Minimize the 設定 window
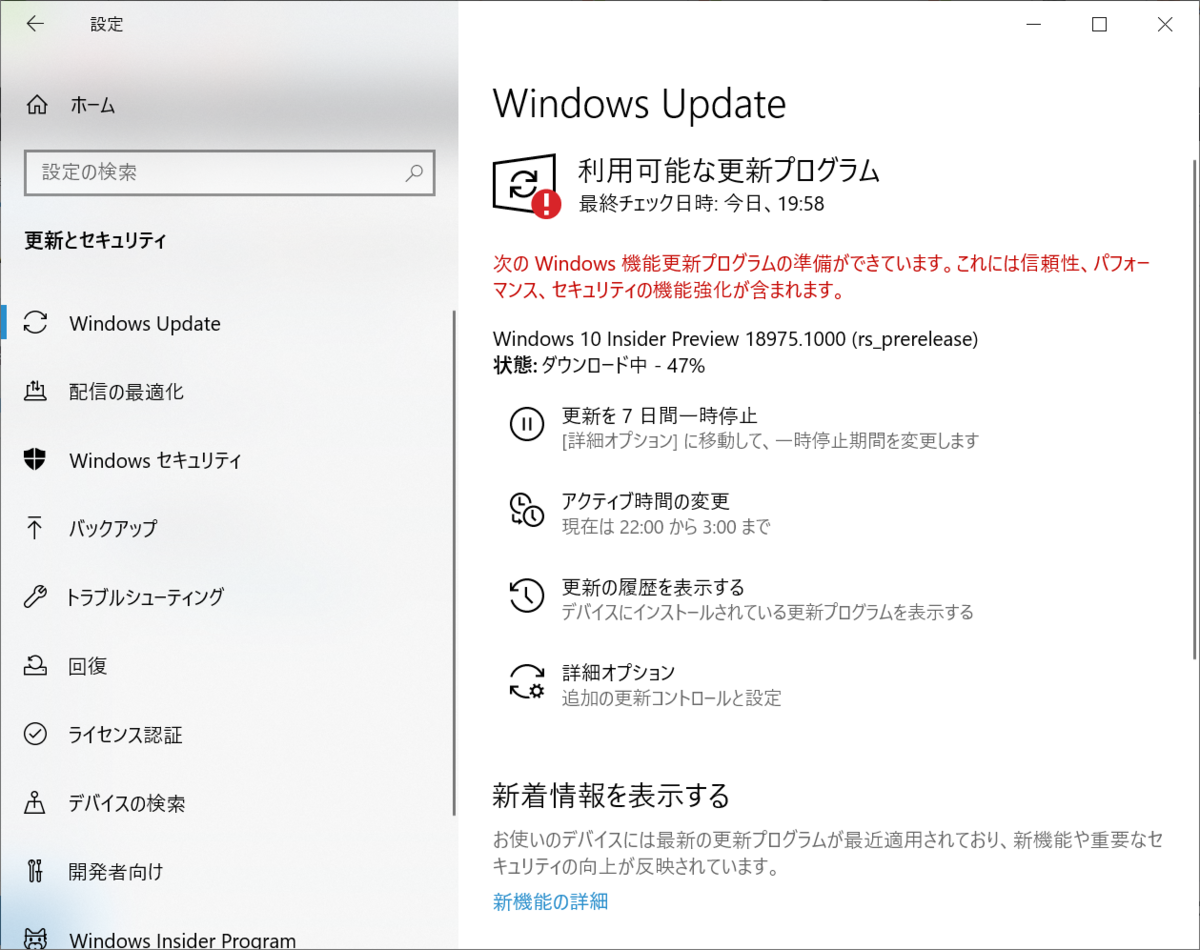This screenshot has width=1200, height=950. (x=1034, y=24)
